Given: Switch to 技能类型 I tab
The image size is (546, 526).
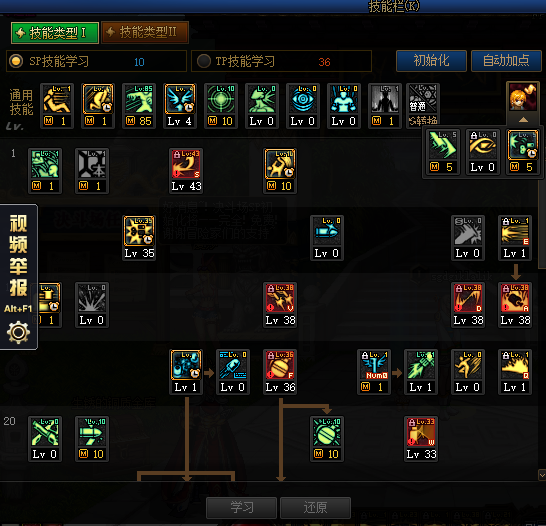Looking at the screenshot, I should (55, 33).
